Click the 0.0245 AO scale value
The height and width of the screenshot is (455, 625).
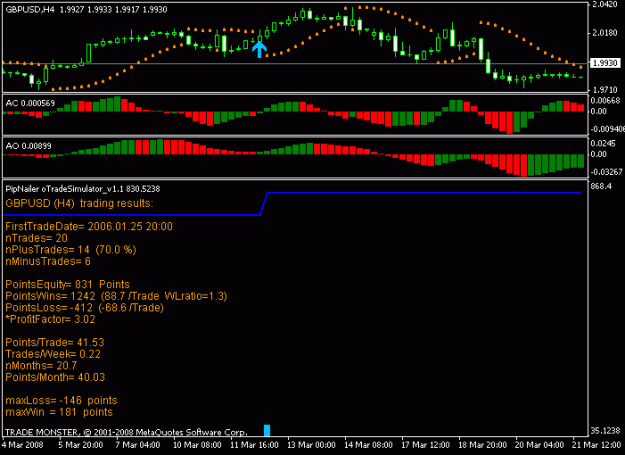(603, 143)
